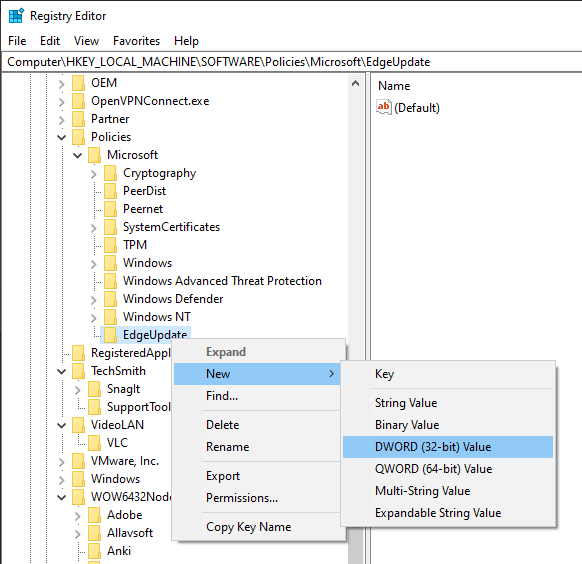
Task: Expand the SystemCertificates key
Action: (x=94, y=227)
